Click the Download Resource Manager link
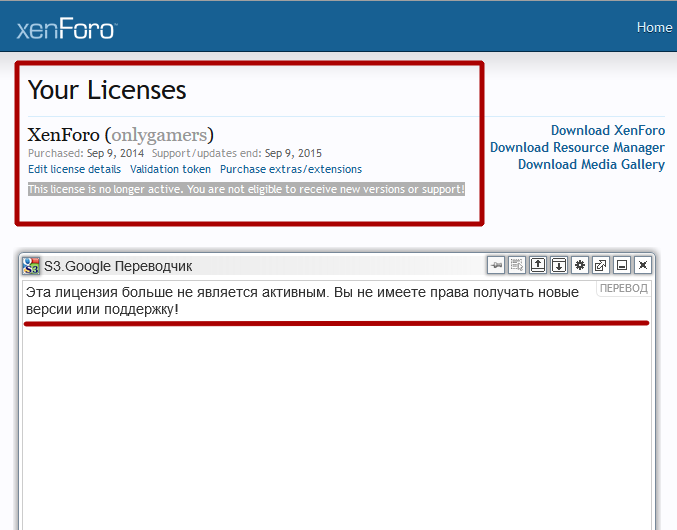 577,148
